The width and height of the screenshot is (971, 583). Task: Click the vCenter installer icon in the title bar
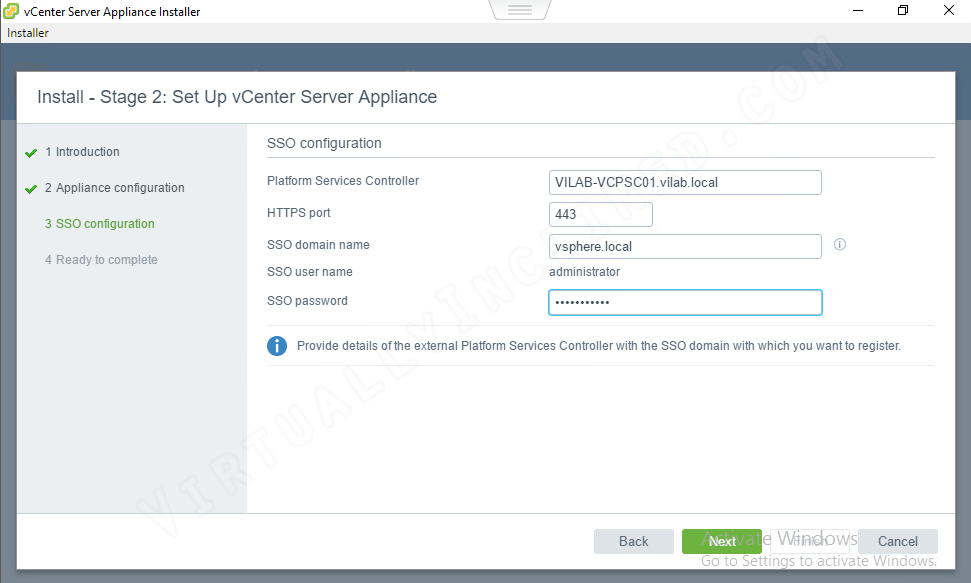(x=12, y=11)
